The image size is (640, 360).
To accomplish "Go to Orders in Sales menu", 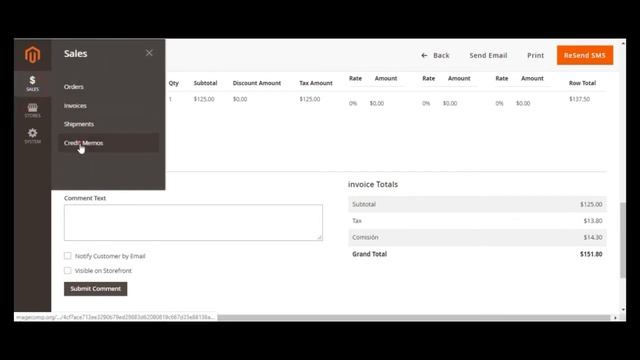I will 73,87.
